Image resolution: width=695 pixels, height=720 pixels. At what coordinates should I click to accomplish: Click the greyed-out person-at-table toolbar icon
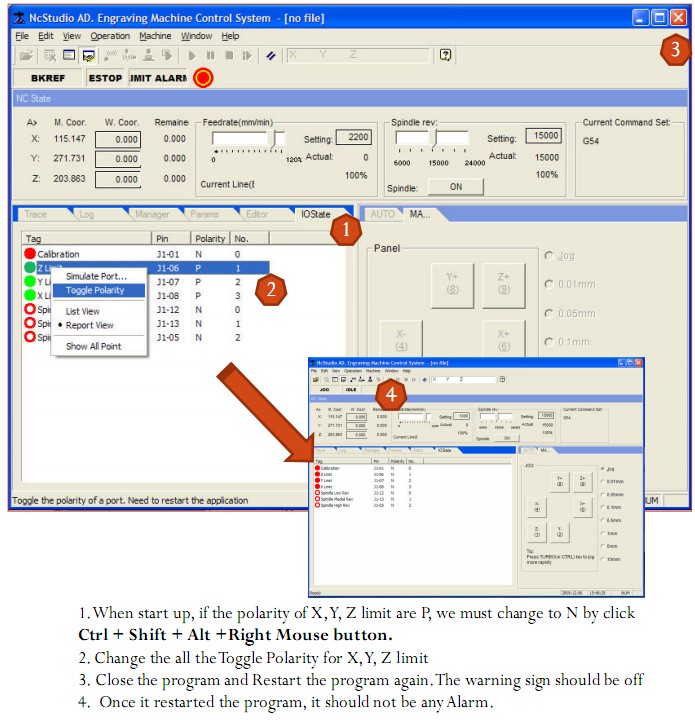pos(148,56)
